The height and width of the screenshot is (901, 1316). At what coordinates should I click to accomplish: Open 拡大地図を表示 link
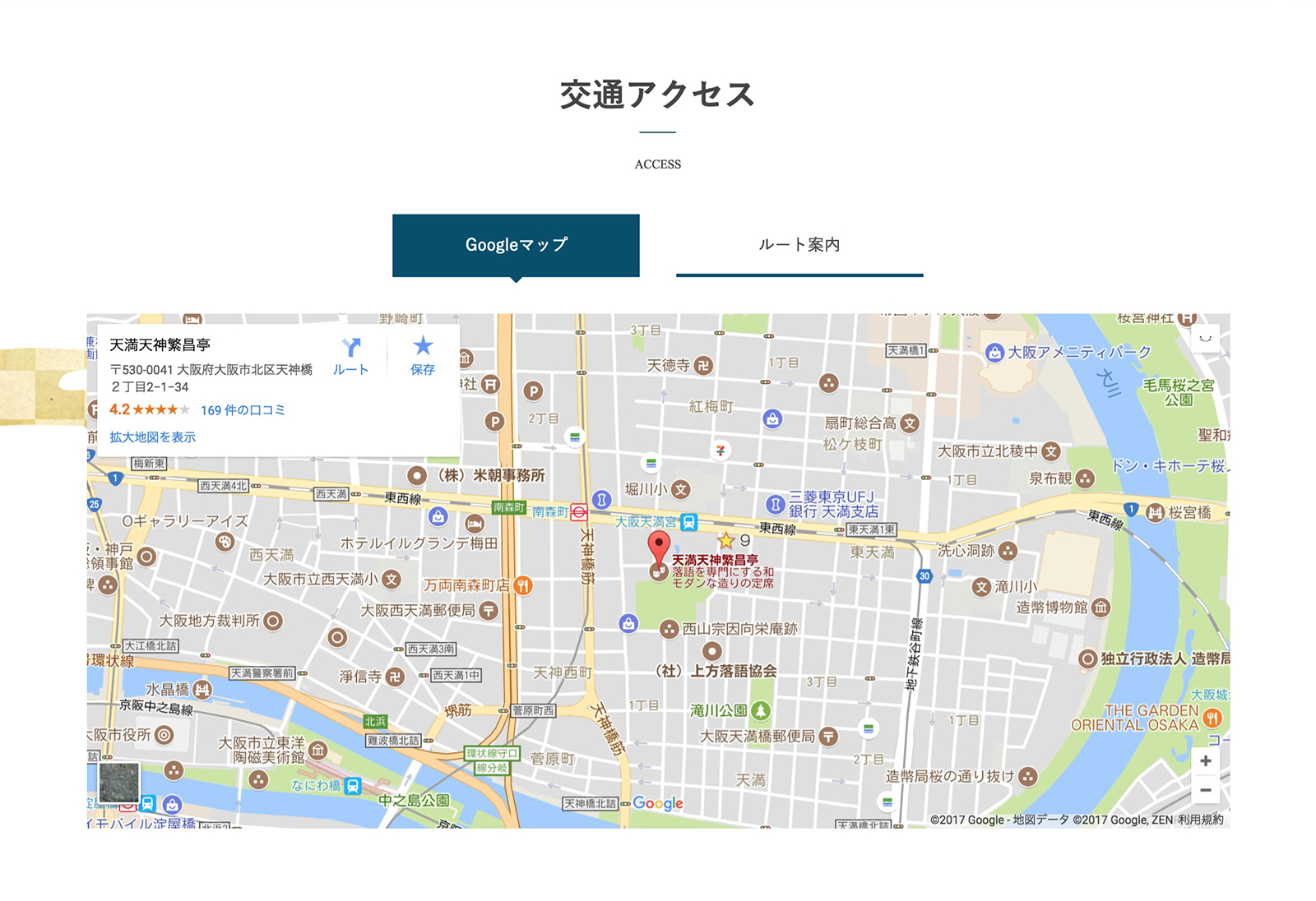[153, 437]
